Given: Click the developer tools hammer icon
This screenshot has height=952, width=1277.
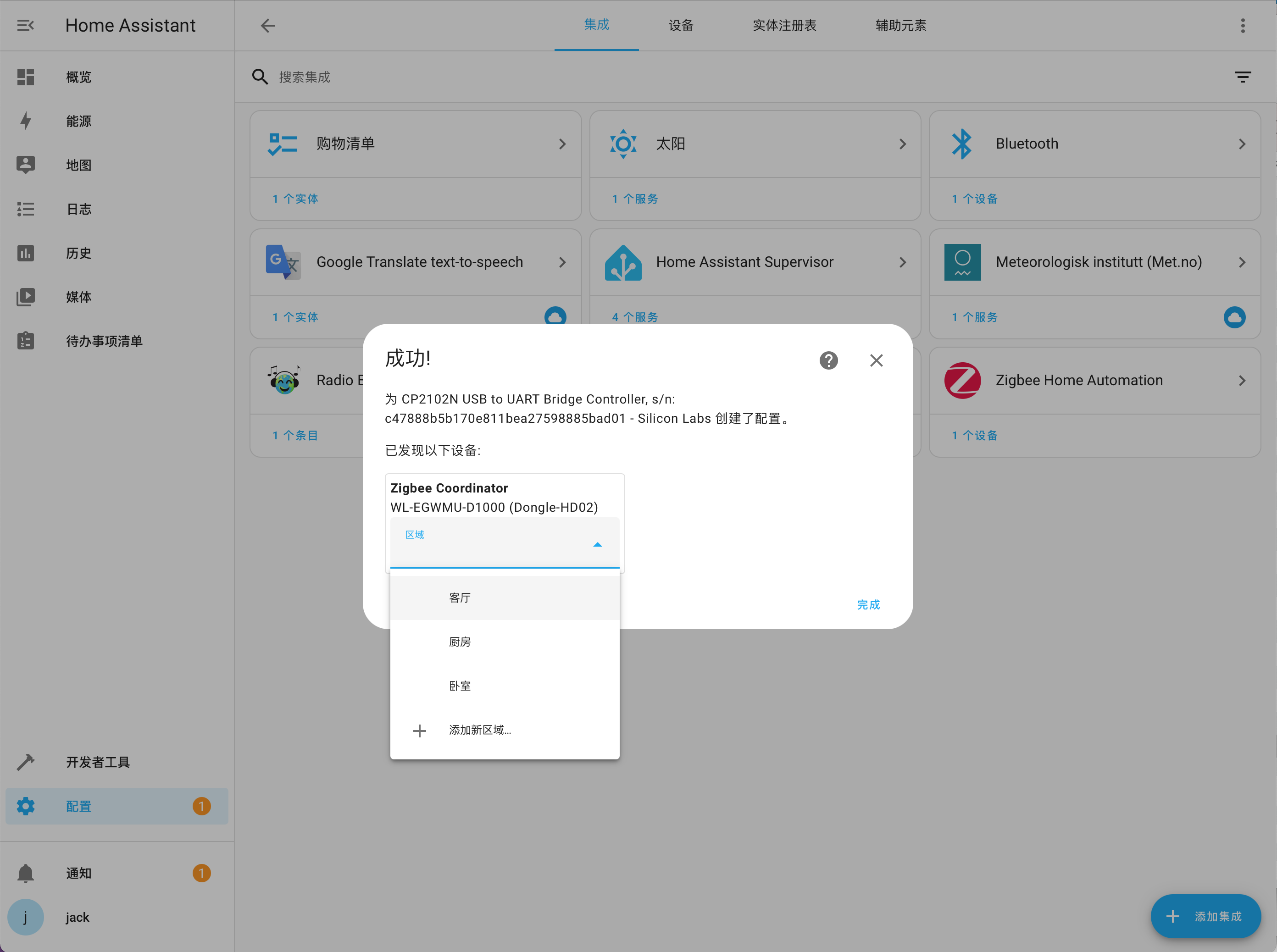Looking at the screenshot, I should [x=25, y=762].
